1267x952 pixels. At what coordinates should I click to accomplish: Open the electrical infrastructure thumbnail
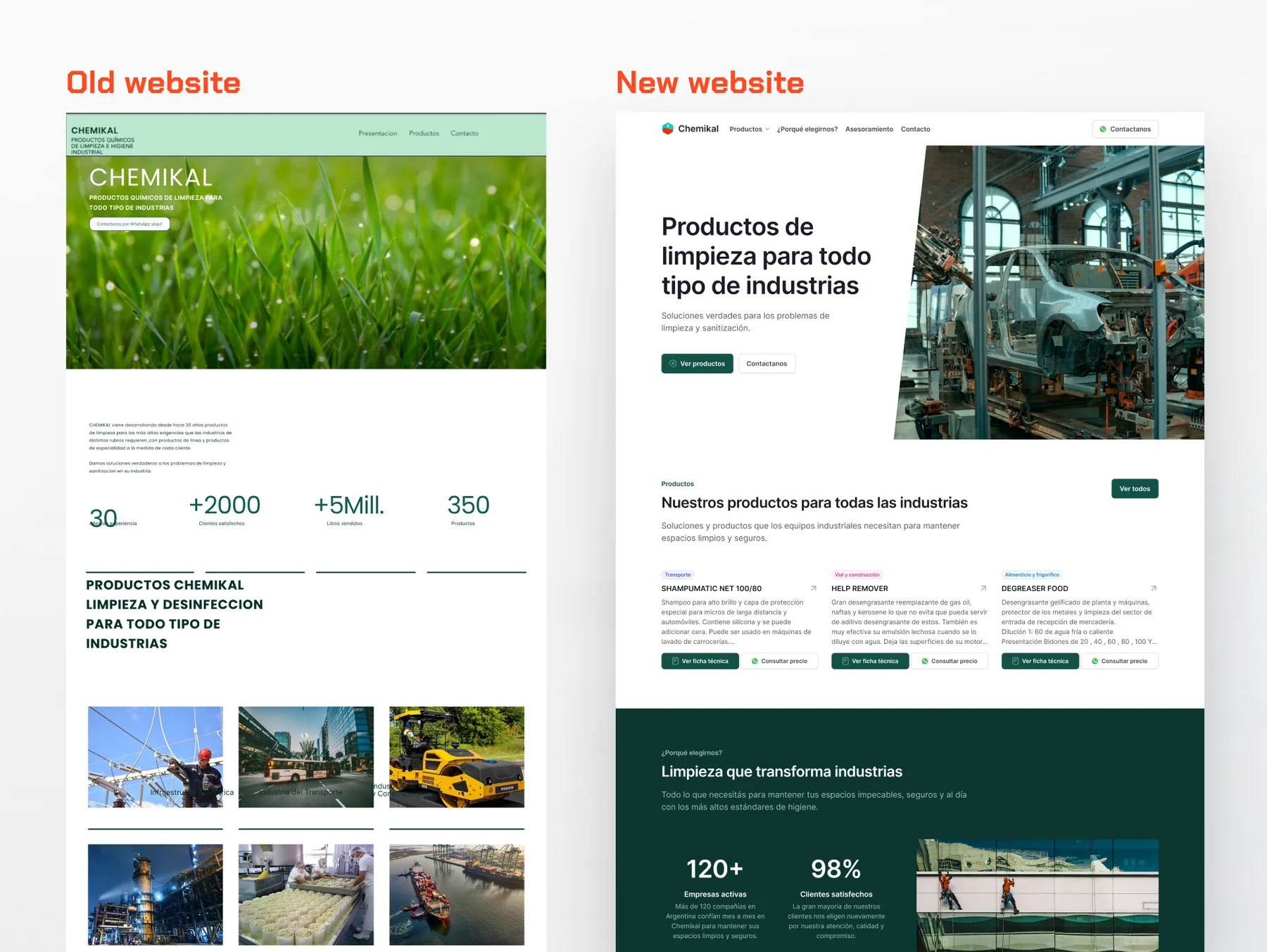155,756
